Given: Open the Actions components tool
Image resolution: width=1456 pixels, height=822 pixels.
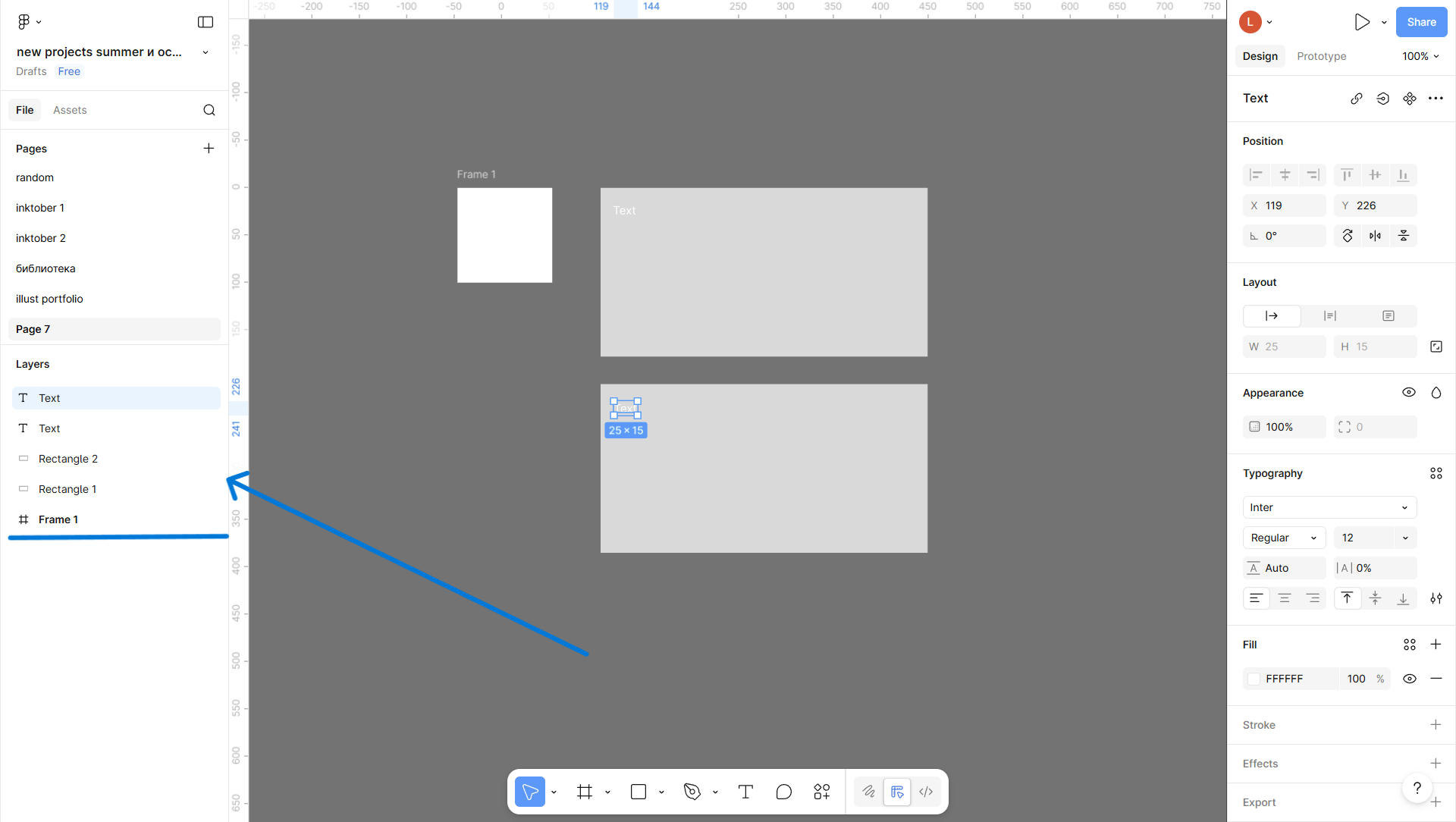Looking at the screenshot, I should point(821,792).
